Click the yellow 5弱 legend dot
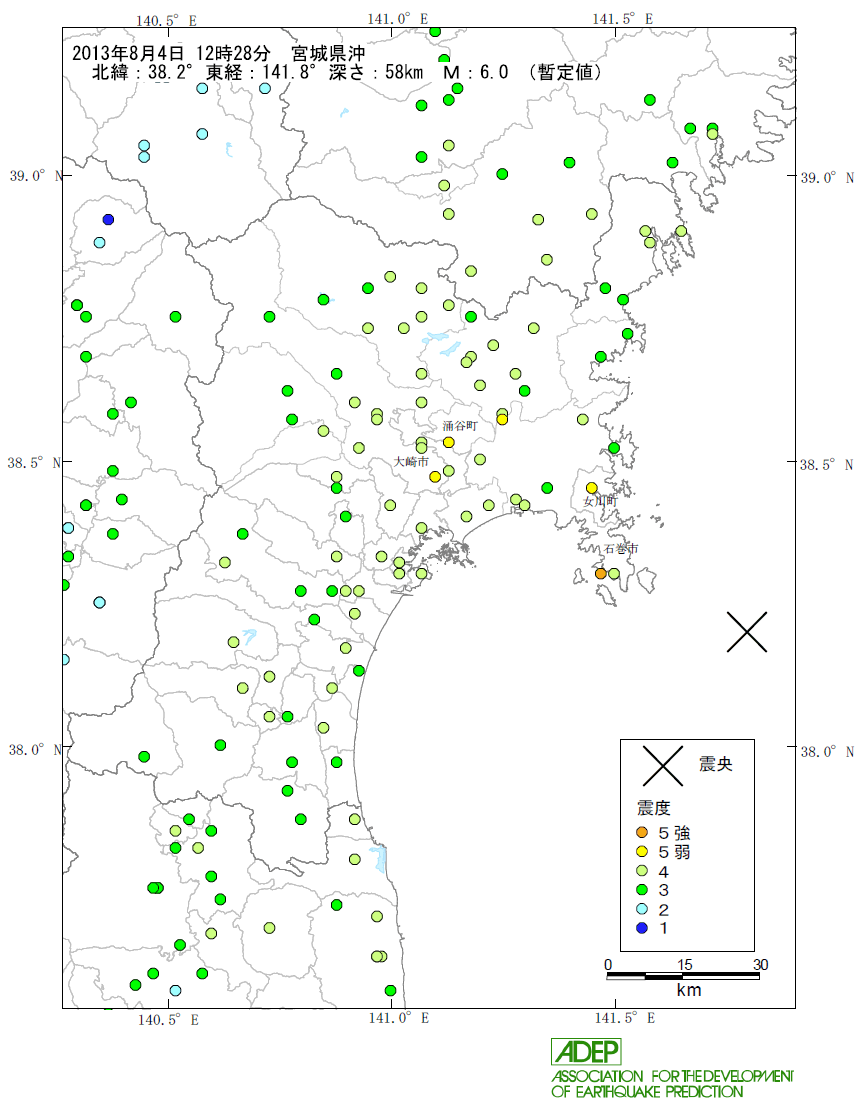Viewport: 864px width, 1106px height. [x=642, y=852]
